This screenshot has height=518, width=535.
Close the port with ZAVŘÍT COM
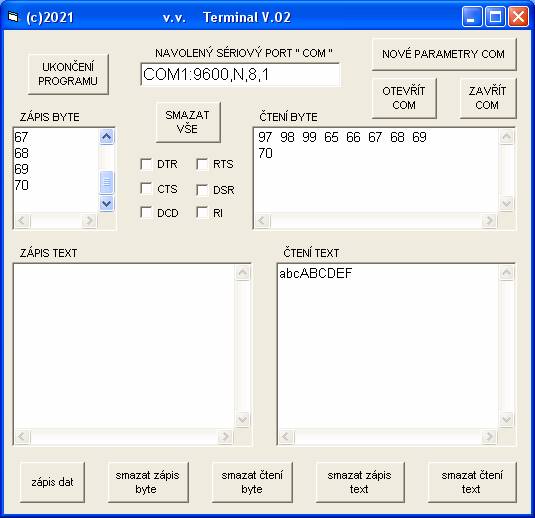click(488, 98)
